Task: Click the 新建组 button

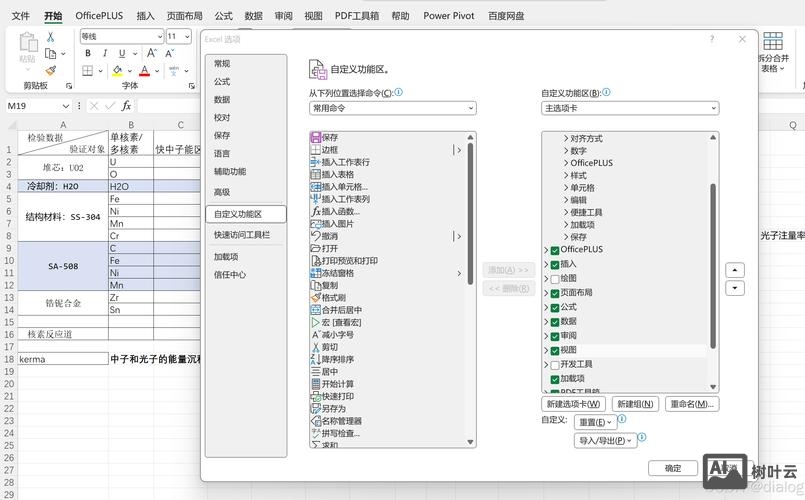Action: coord(635,404)
